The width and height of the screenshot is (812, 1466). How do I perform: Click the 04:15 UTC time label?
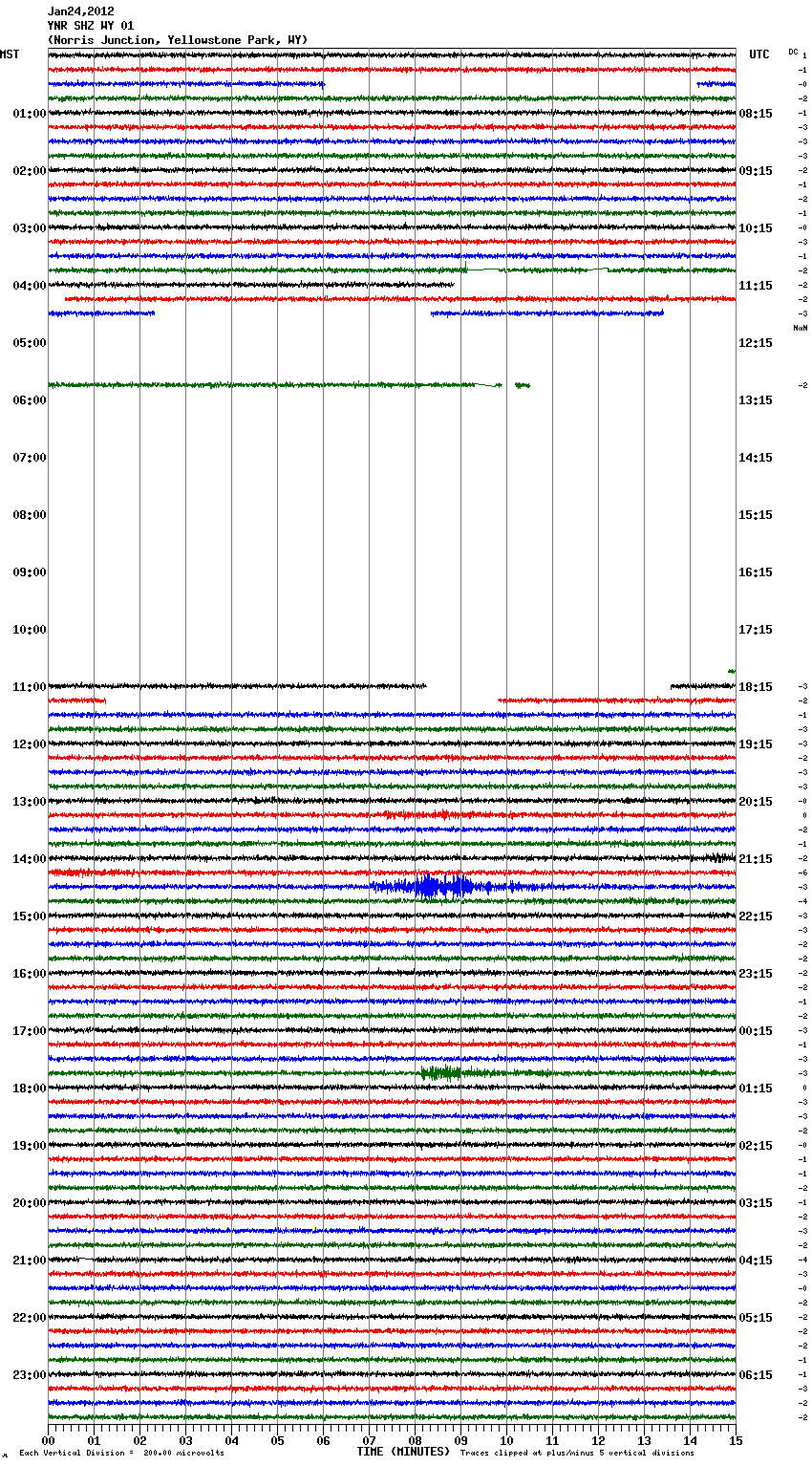(x=756, y=1261)
